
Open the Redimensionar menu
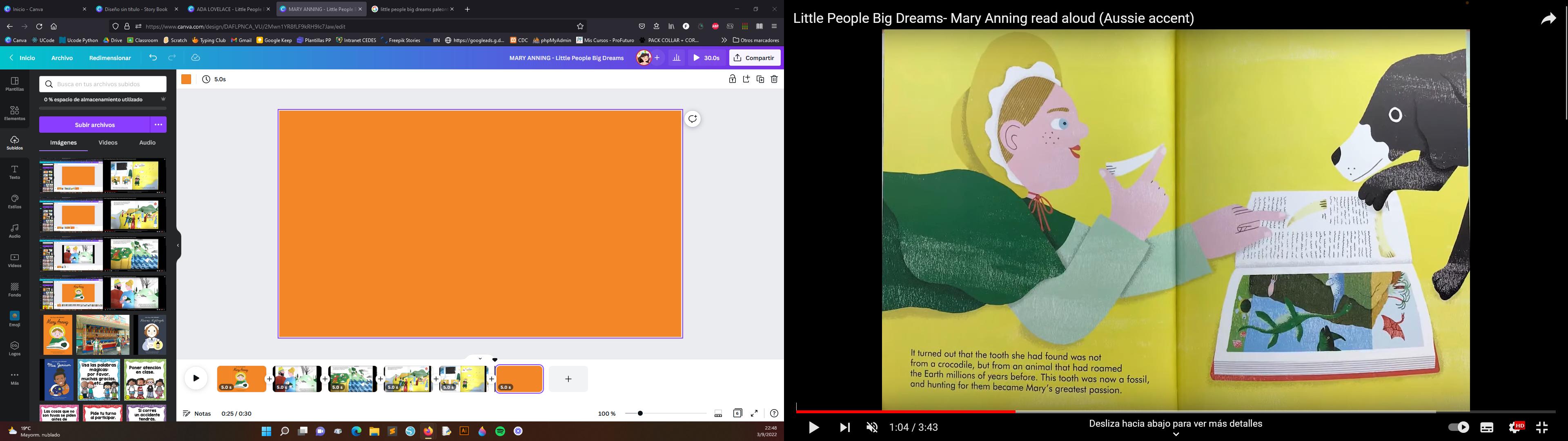coord(110,58)
